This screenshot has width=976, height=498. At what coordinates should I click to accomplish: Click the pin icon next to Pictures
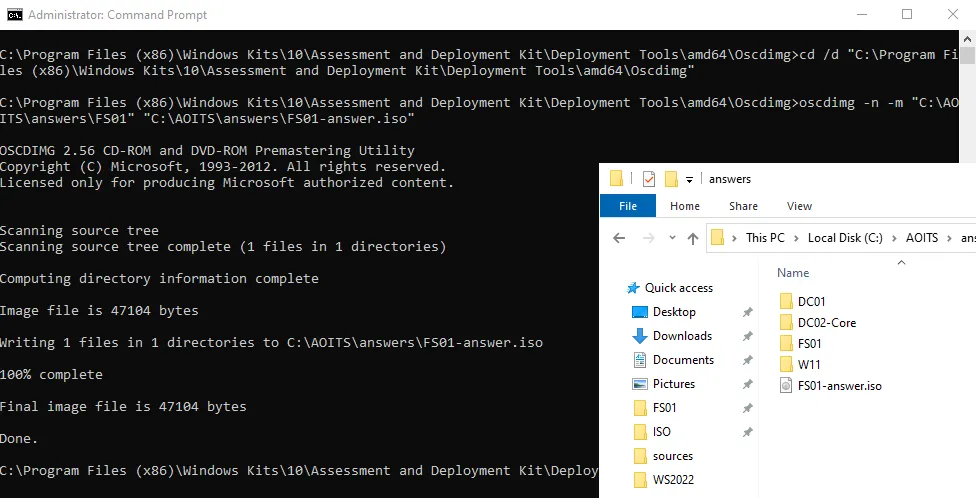tap(748, 384)
